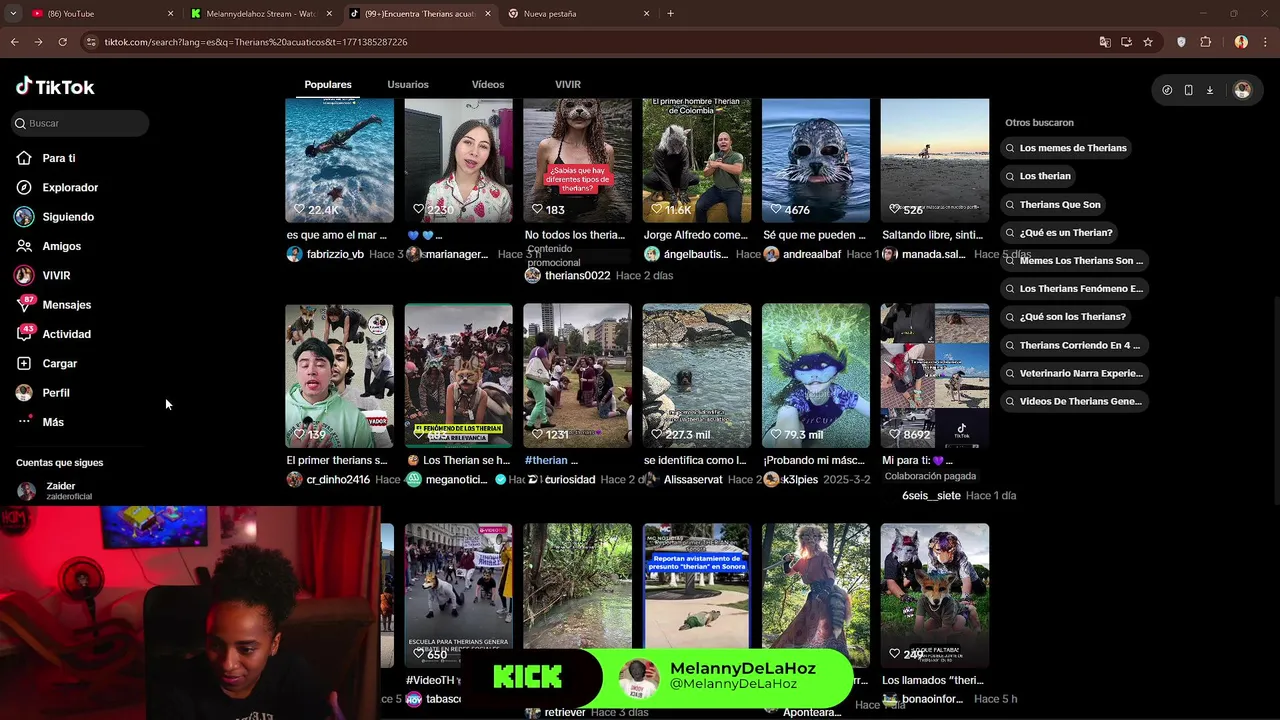Open the Mensajes icon with 87 badge
The width and height of the screenshot is (1280, 720).
[x=24, y=304]
